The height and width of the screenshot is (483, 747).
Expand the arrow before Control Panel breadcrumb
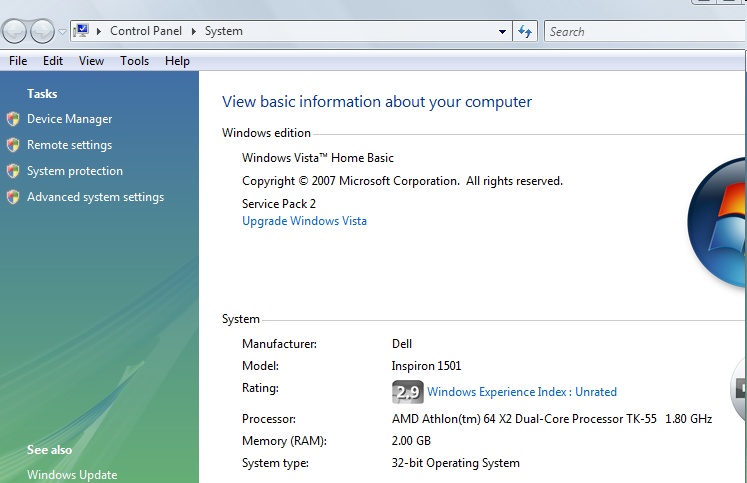click(99, 31)
